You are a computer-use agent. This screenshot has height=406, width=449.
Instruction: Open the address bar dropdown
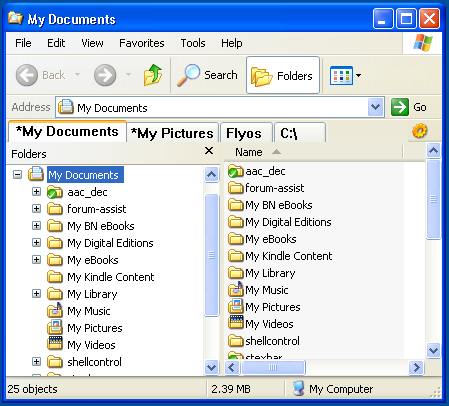376,107
